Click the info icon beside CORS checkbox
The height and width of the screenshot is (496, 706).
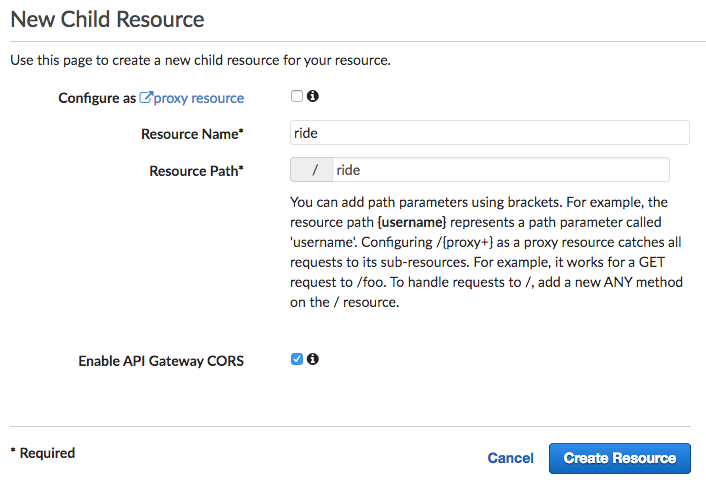tap(313, 359)
